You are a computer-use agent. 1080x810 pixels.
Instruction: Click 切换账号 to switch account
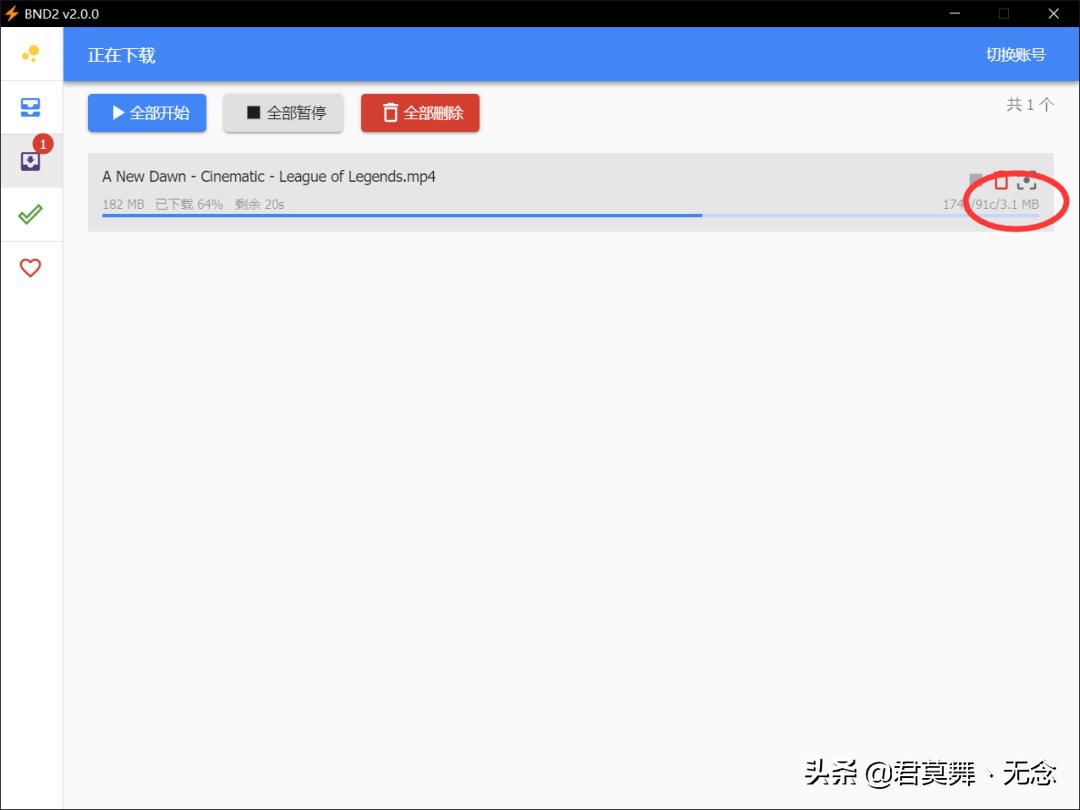pyautogui.click(x=1015, y=54)
